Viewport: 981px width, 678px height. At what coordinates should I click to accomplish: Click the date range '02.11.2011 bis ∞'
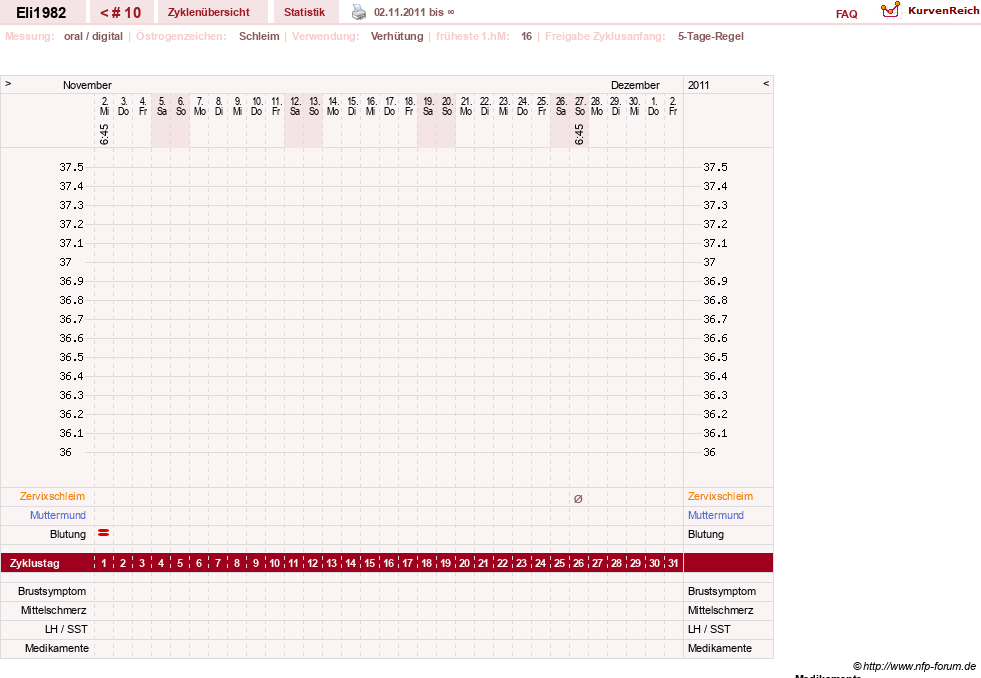click(414, 13)
